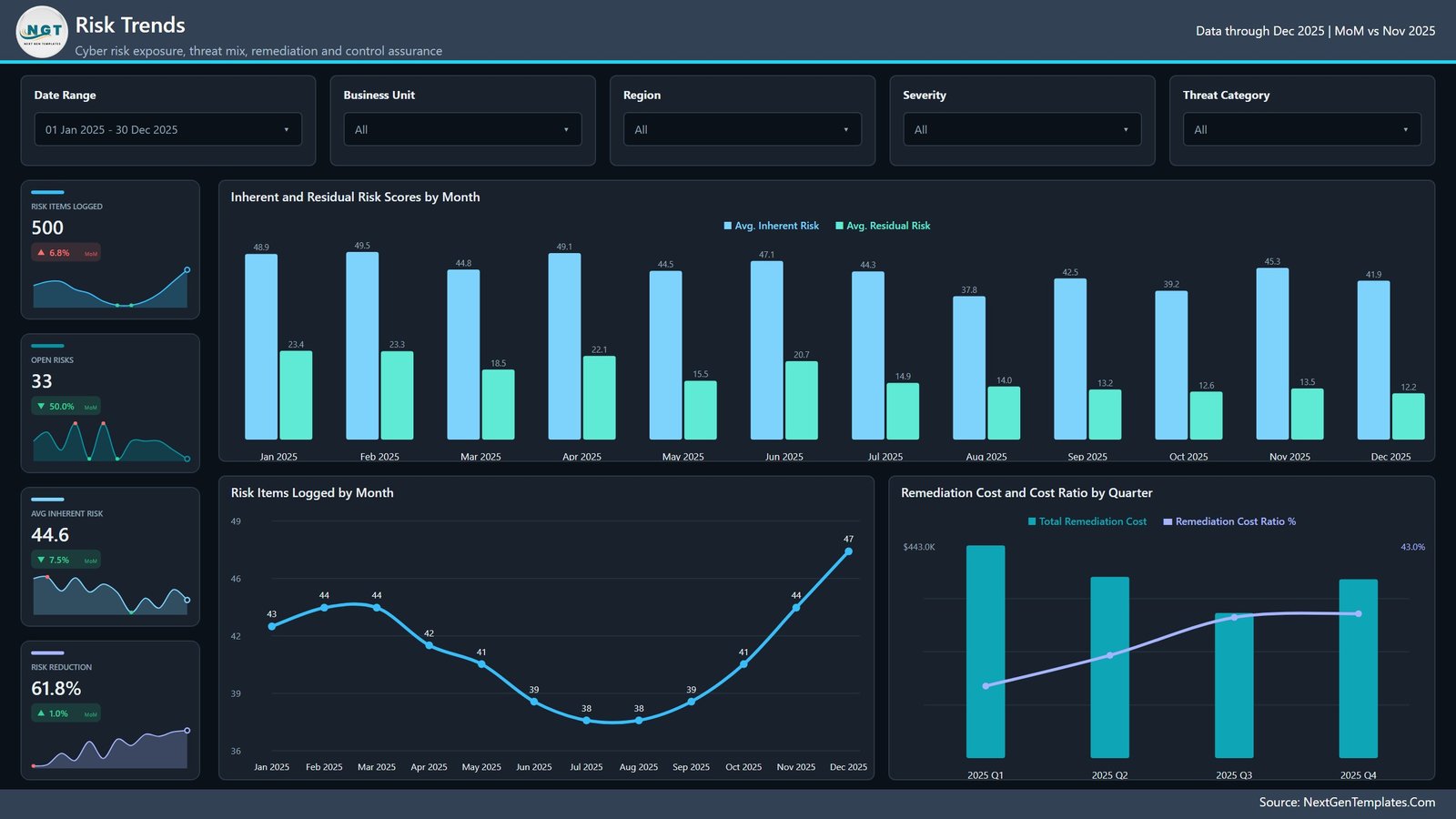This screenshot has height=819, width=1456.
Task: Click the 2025 Q3 remediation cost bar
Action: (x=1234, y=685)
